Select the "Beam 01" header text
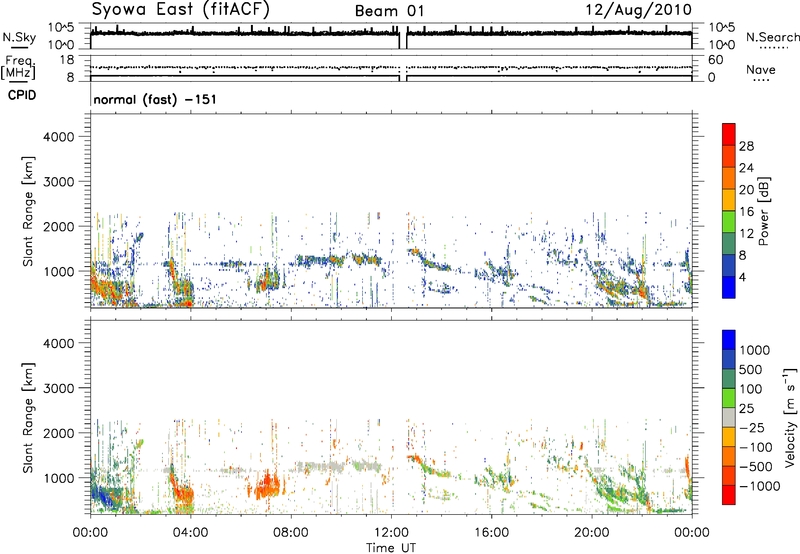This screenshot has width=800, height=554. 389,11
